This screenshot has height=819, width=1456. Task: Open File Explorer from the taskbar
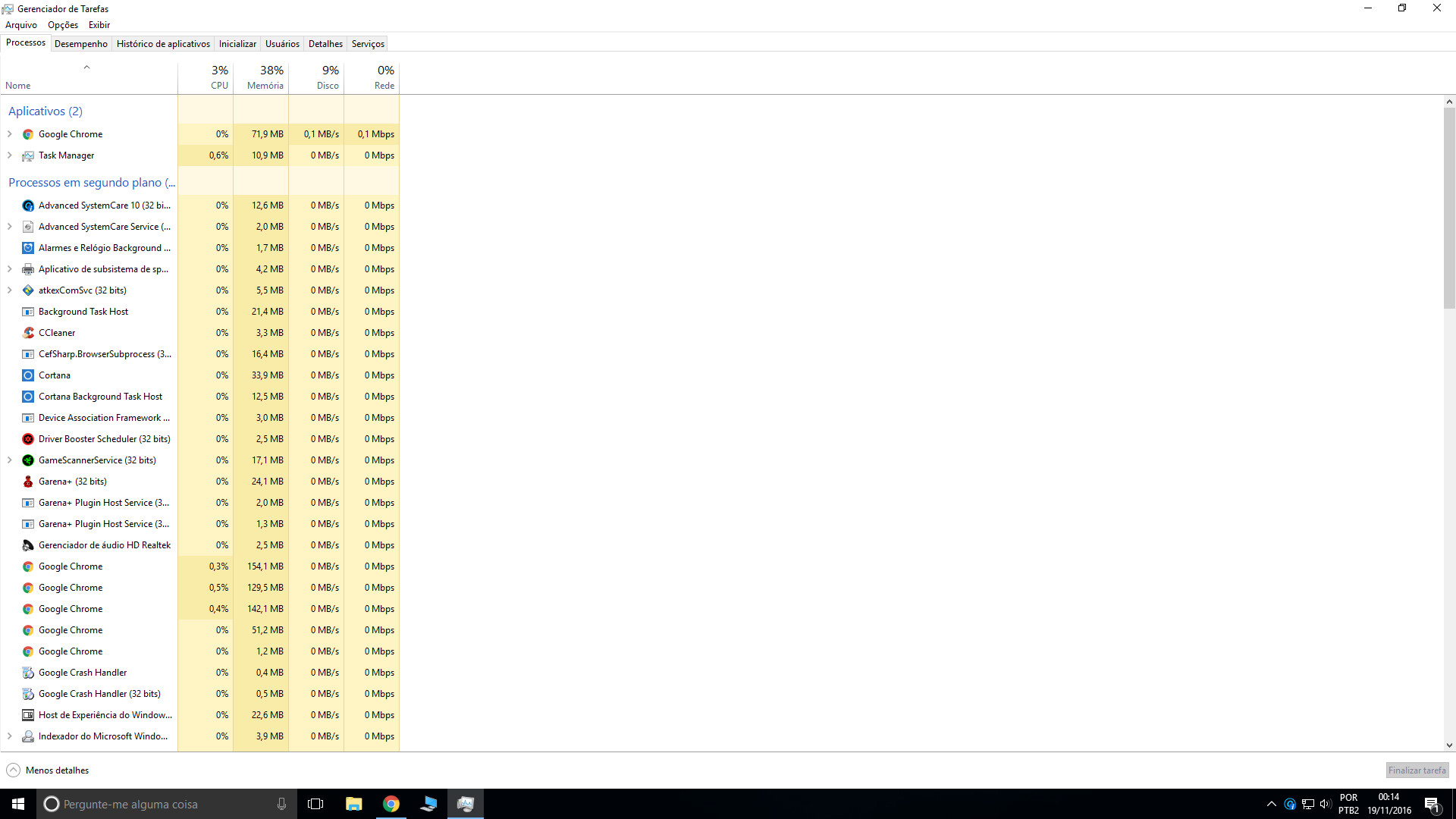click(x=353, y=804)
